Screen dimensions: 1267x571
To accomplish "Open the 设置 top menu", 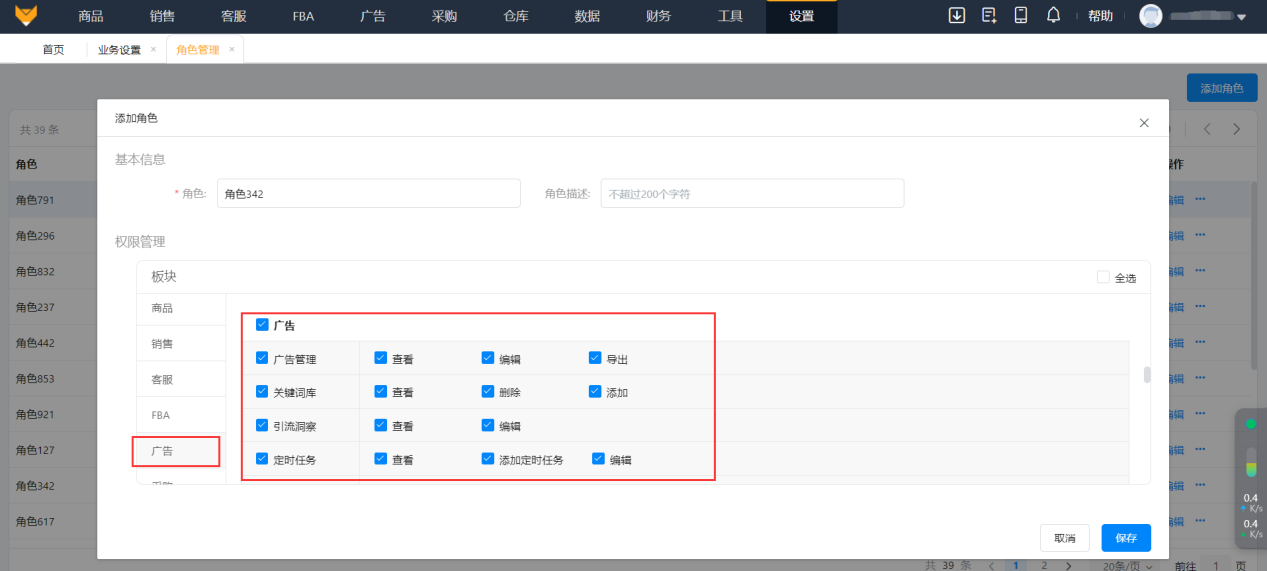I will tap(802, 16).
